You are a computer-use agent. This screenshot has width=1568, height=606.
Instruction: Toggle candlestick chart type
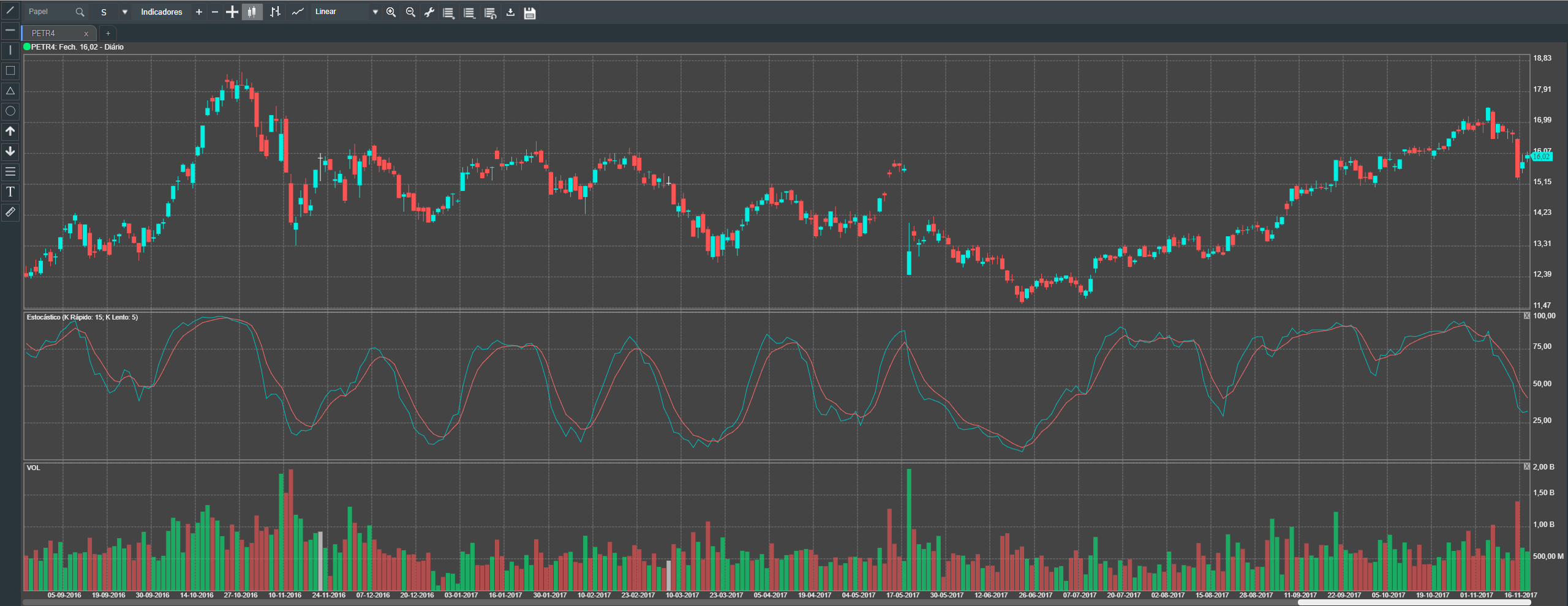(x=252, y=12)
